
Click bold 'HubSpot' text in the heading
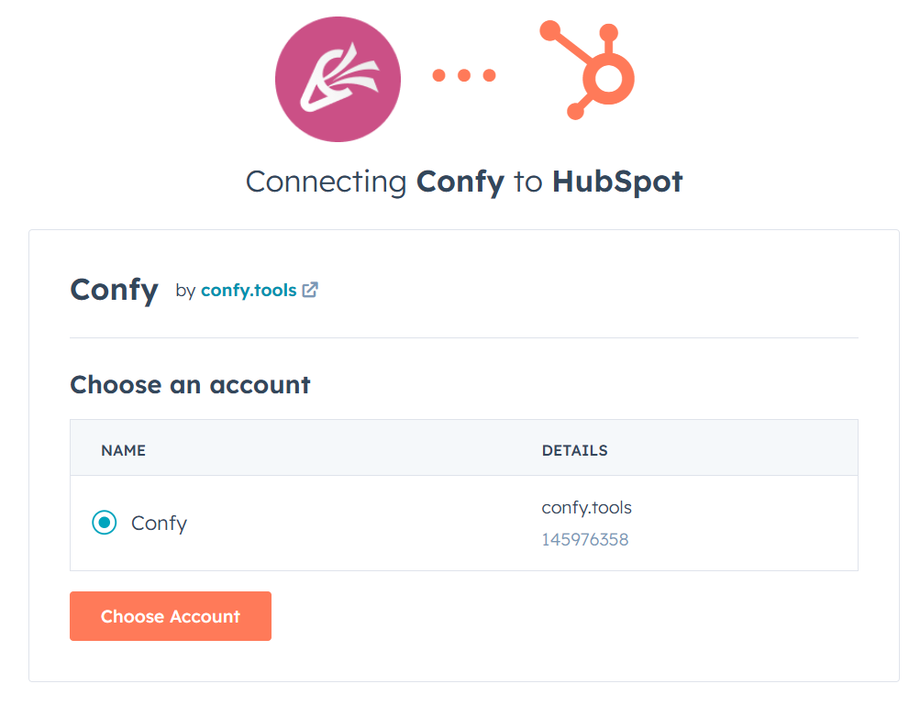(x=617, y=182)
